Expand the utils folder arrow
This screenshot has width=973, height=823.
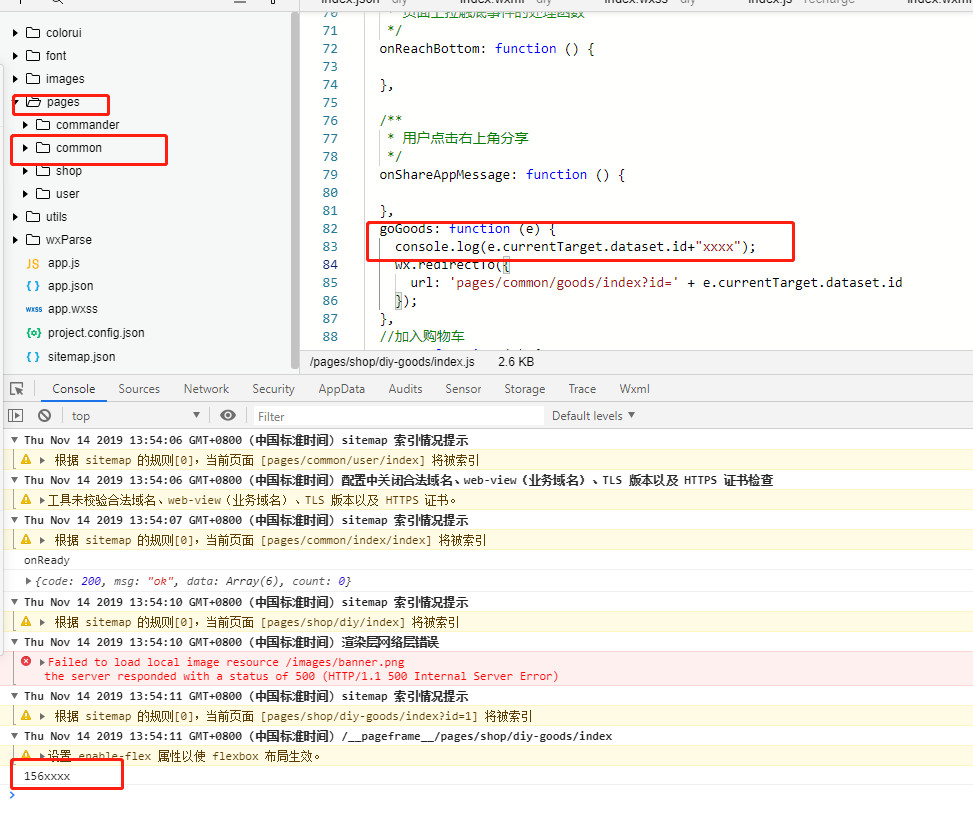(x=16, y=217)
